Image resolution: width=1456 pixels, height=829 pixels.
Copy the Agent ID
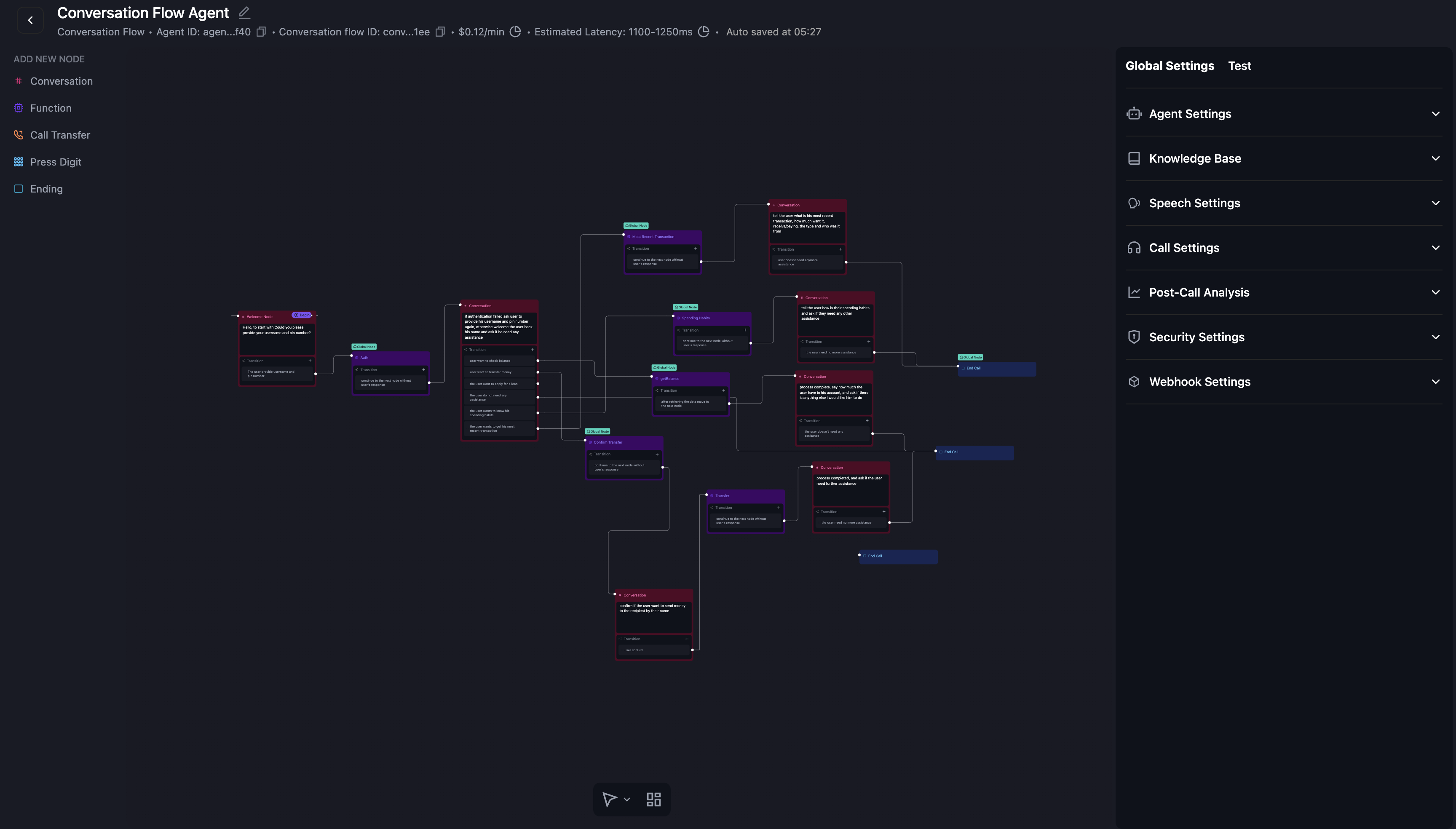261,32
